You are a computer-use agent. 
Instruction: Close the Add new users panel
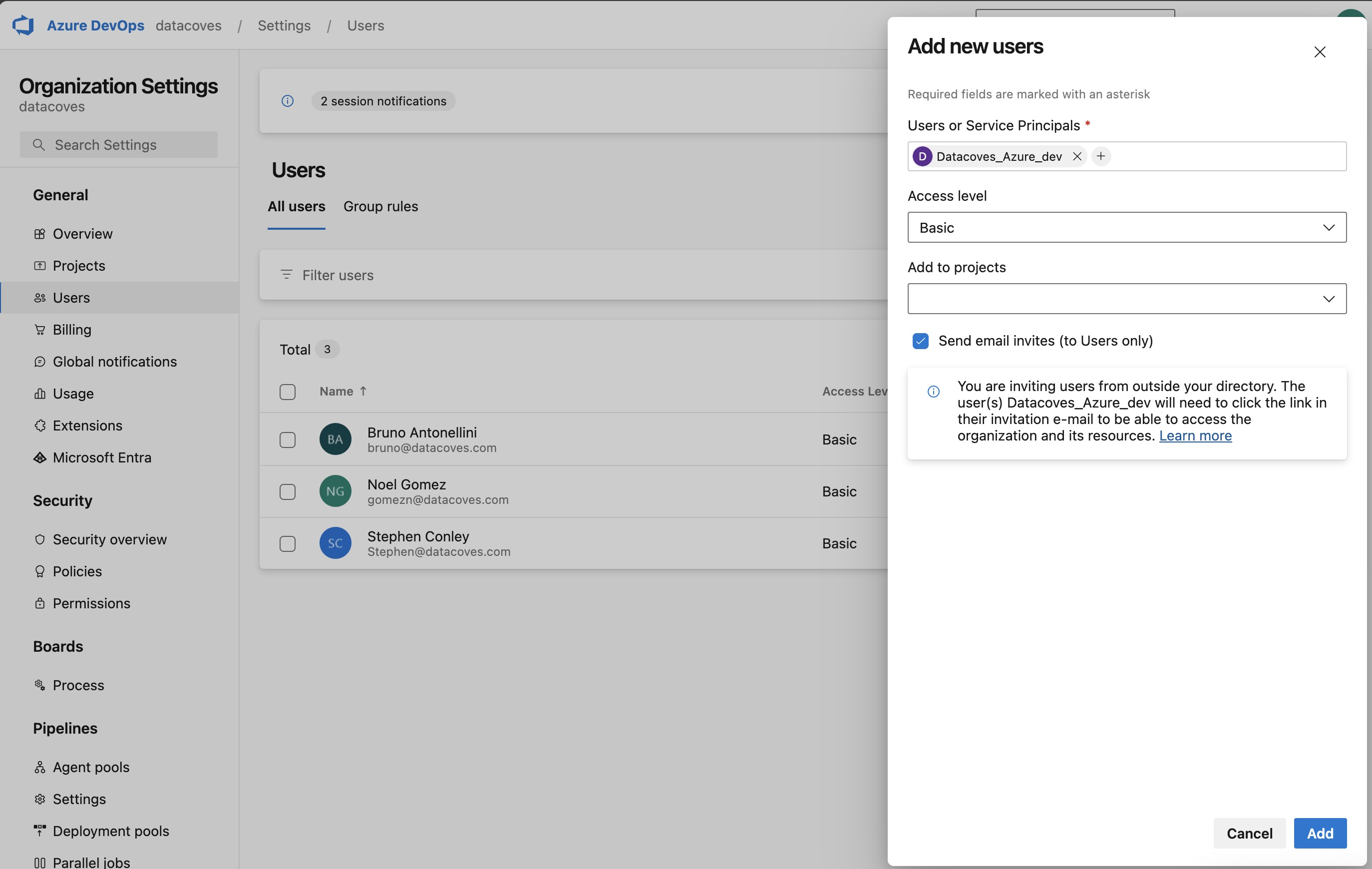[1320, 52]
